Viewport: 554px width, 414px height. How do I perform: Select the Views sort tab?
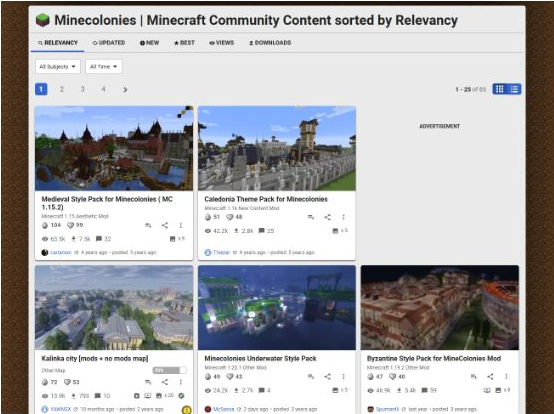(x=222, y=43)
